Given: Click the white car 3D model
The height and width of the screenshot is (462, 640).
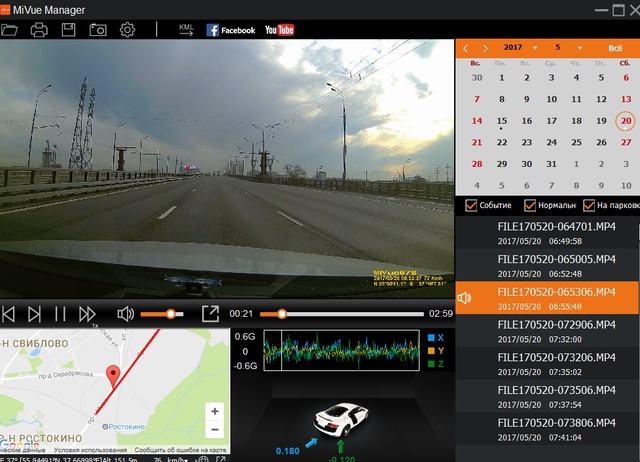Looking at the screenshot, I should click(x=341, y=419).
